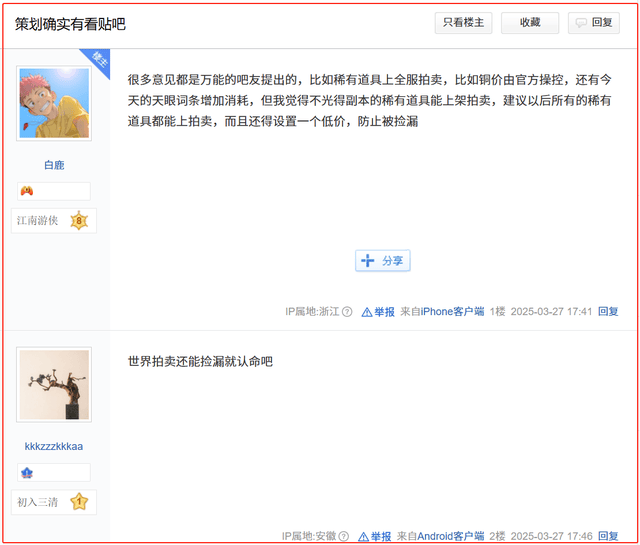This screenshot has height=545, width=640.
Task: Click the thread title 策划确实有看贴吧
Action: [x=70, y=24]
